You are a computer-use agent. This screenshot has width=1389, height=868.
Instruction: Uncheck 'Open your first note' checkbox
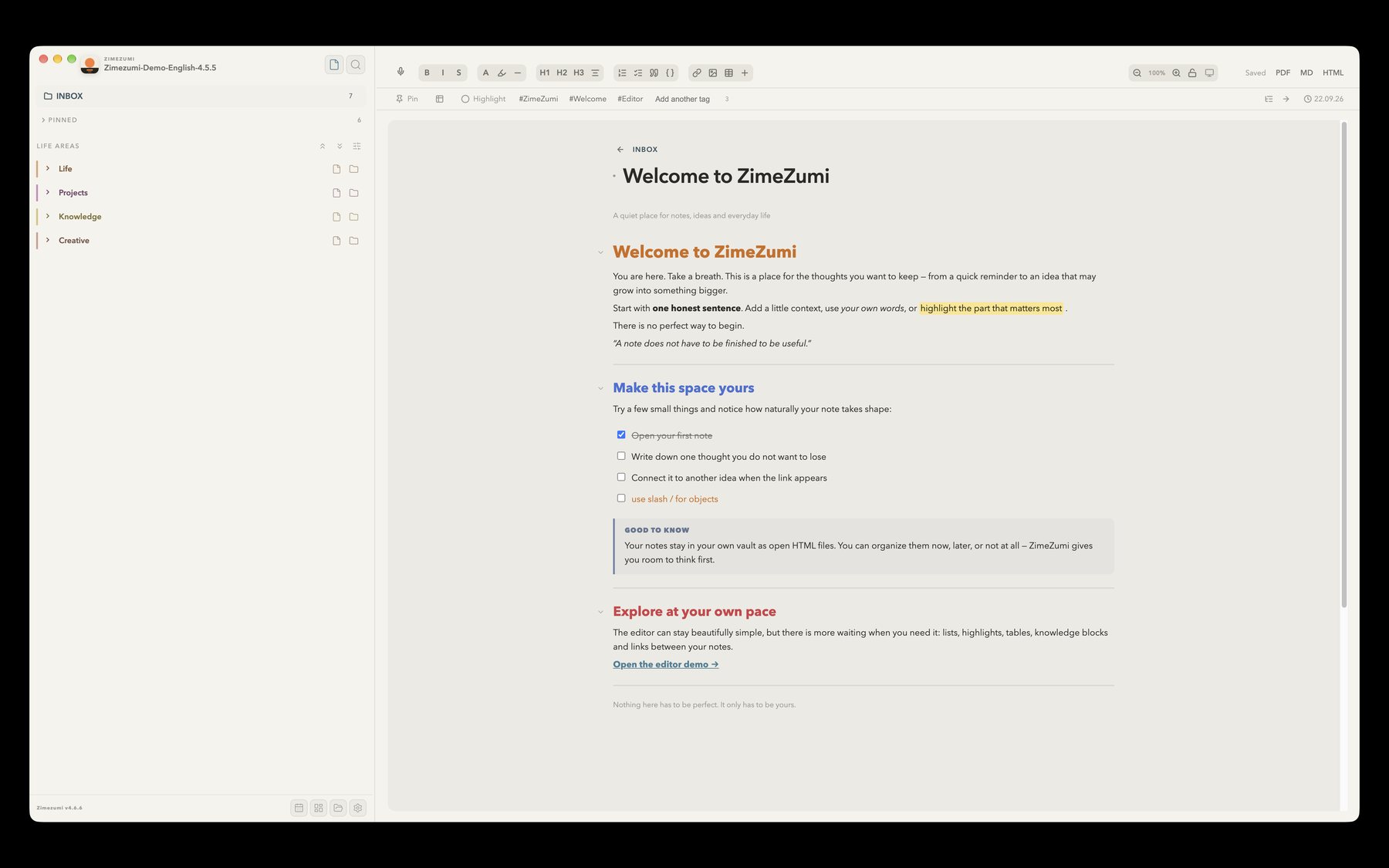(x=621, y=435)
